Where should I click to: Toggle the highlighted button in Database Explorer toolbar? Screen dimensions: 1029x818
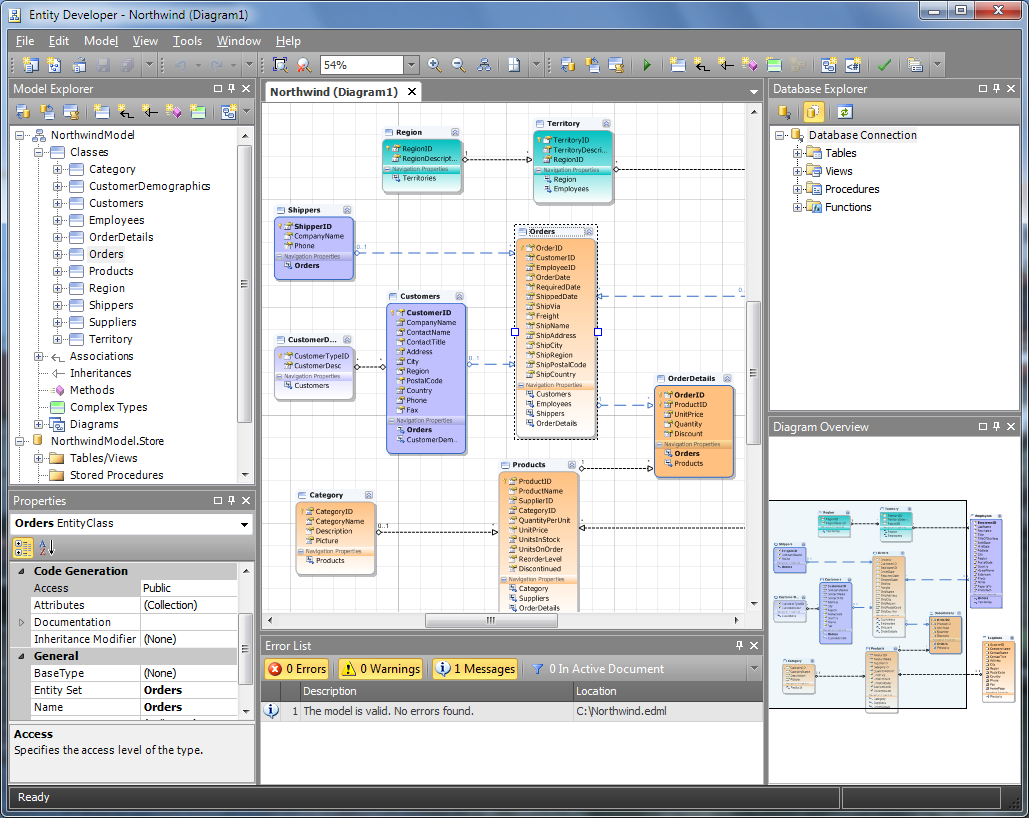coord(813,112)
